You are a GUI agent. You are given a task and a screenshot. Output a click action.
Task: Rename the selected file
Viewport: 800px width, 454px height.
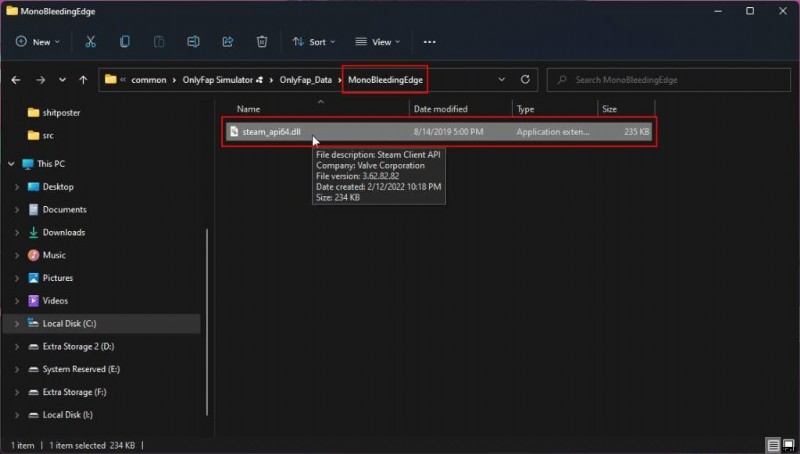[193, 42]
